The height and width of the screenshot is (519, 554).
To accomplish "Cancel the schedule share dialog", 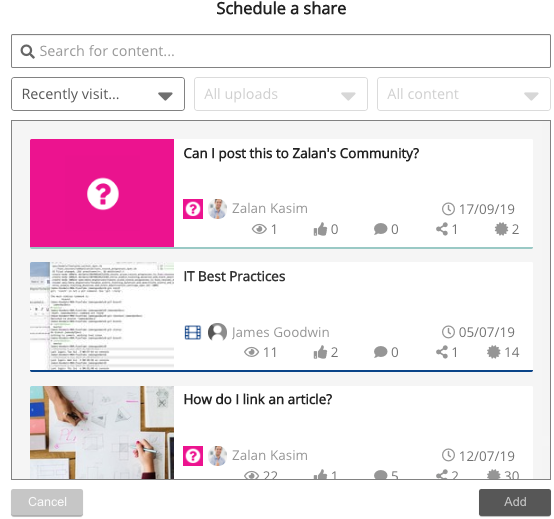I will point(47,502).
